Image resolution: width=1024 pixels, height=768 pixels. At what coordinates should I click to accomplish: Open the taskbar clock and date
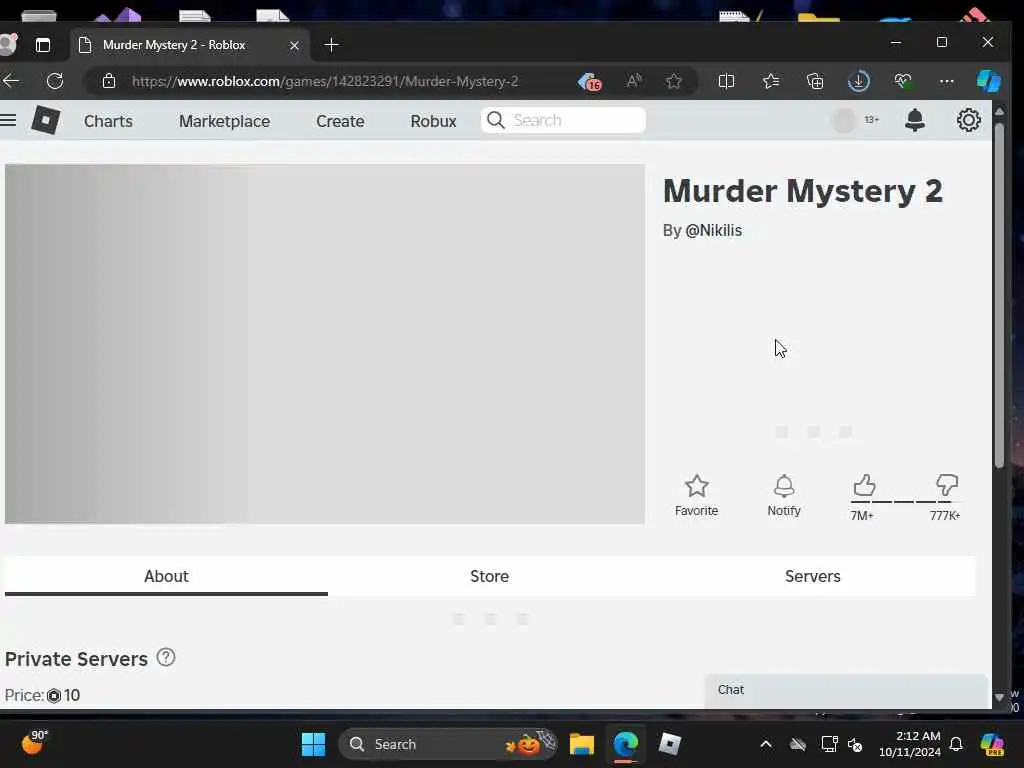[910, 744]
